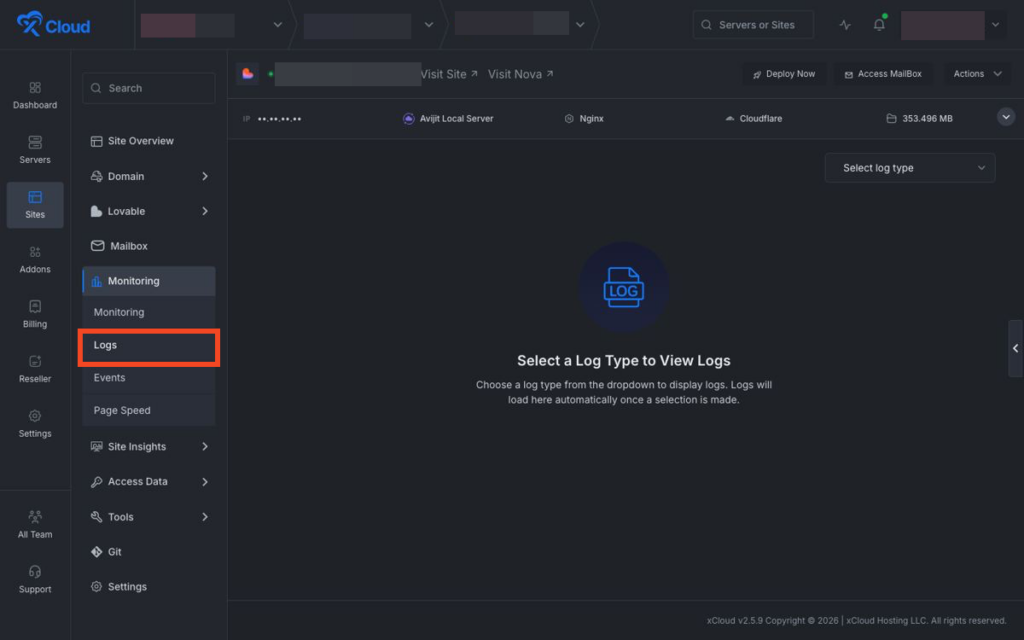This screenshot has width=1024, height=640.
Task: Click the sidebar Search field
Action: [149, 88]
